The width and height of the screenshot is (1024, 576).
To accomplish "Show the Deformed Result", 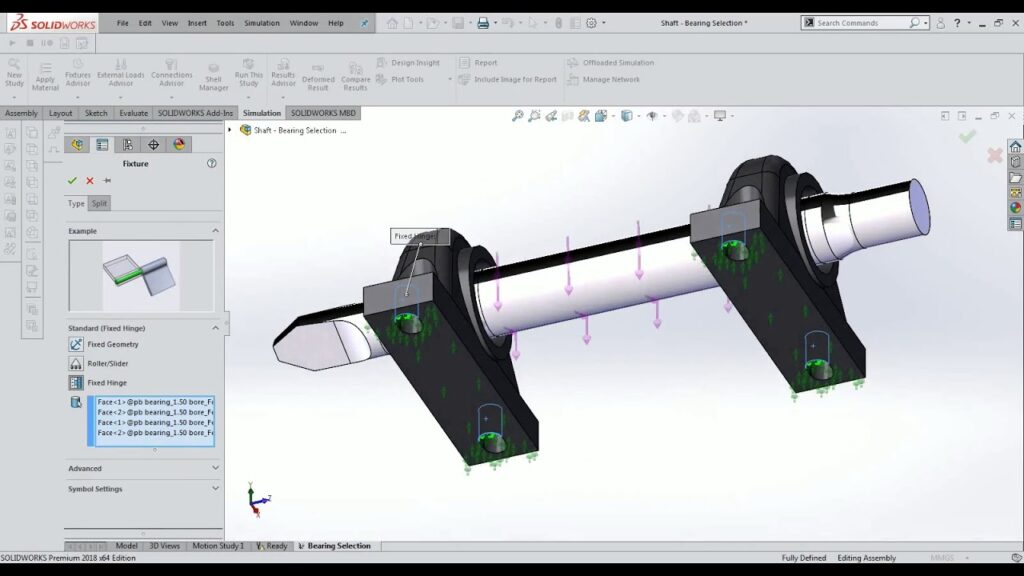I will [x=318, y=76].
